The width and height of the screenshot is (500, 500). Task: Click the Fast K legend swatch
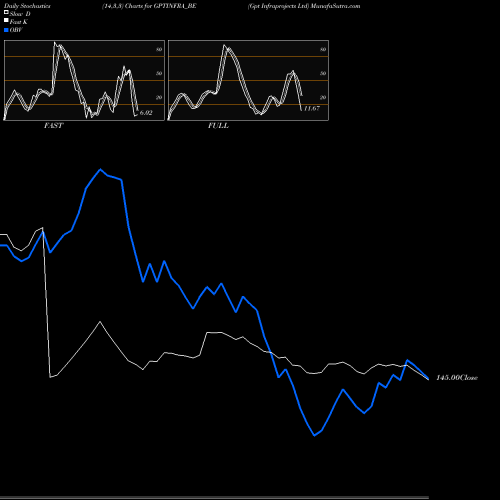coord(6,20)
